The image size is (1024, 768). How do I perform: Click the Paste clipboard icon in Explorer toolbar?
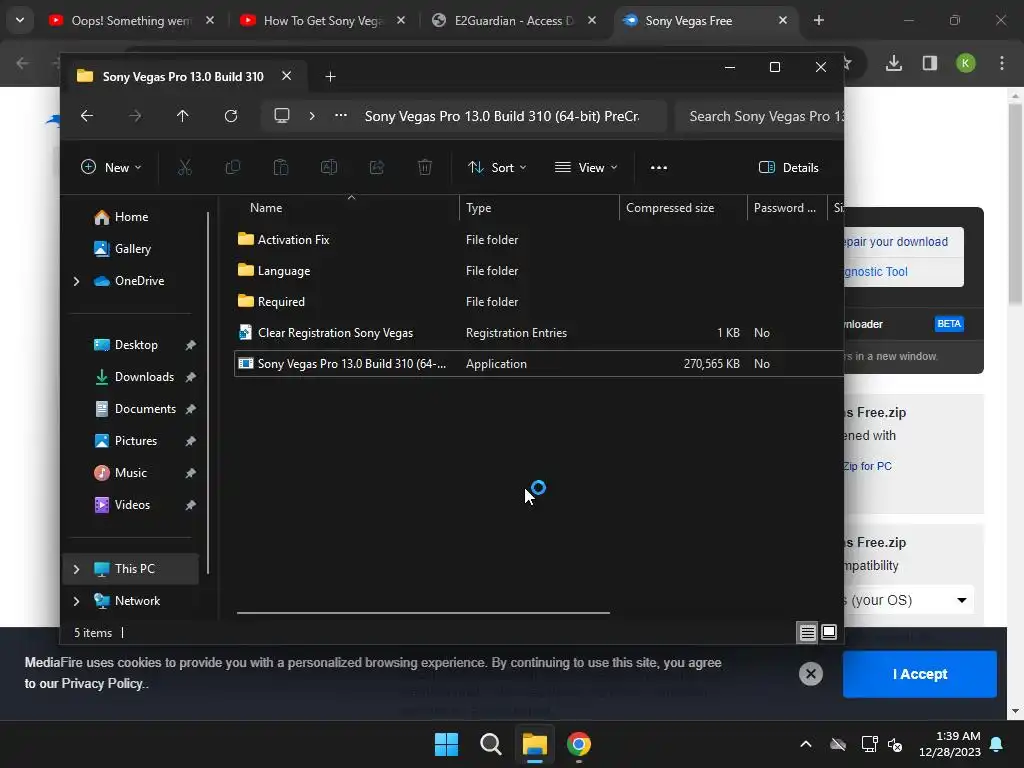(281, 168)
